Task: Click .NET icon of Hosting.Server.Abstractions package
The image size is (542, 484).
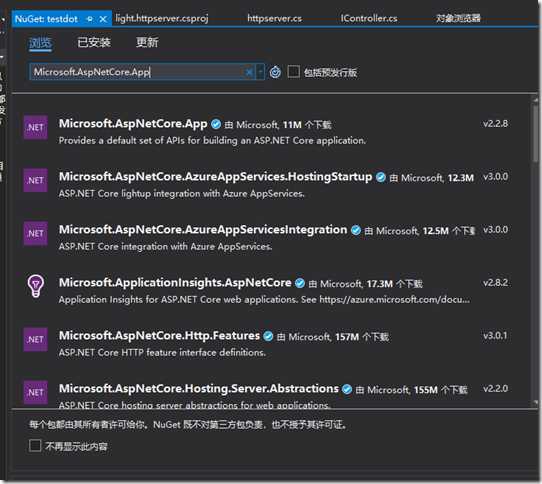Action: pos(36,392)
